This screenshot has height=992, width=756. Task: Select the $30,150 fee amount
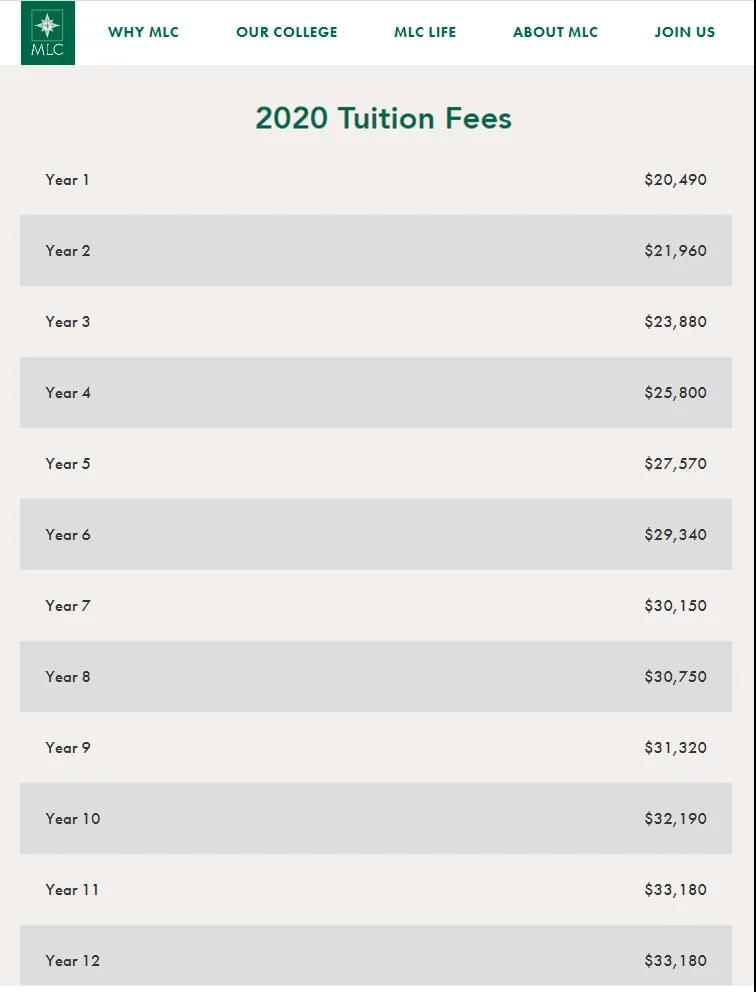[676, 605]
